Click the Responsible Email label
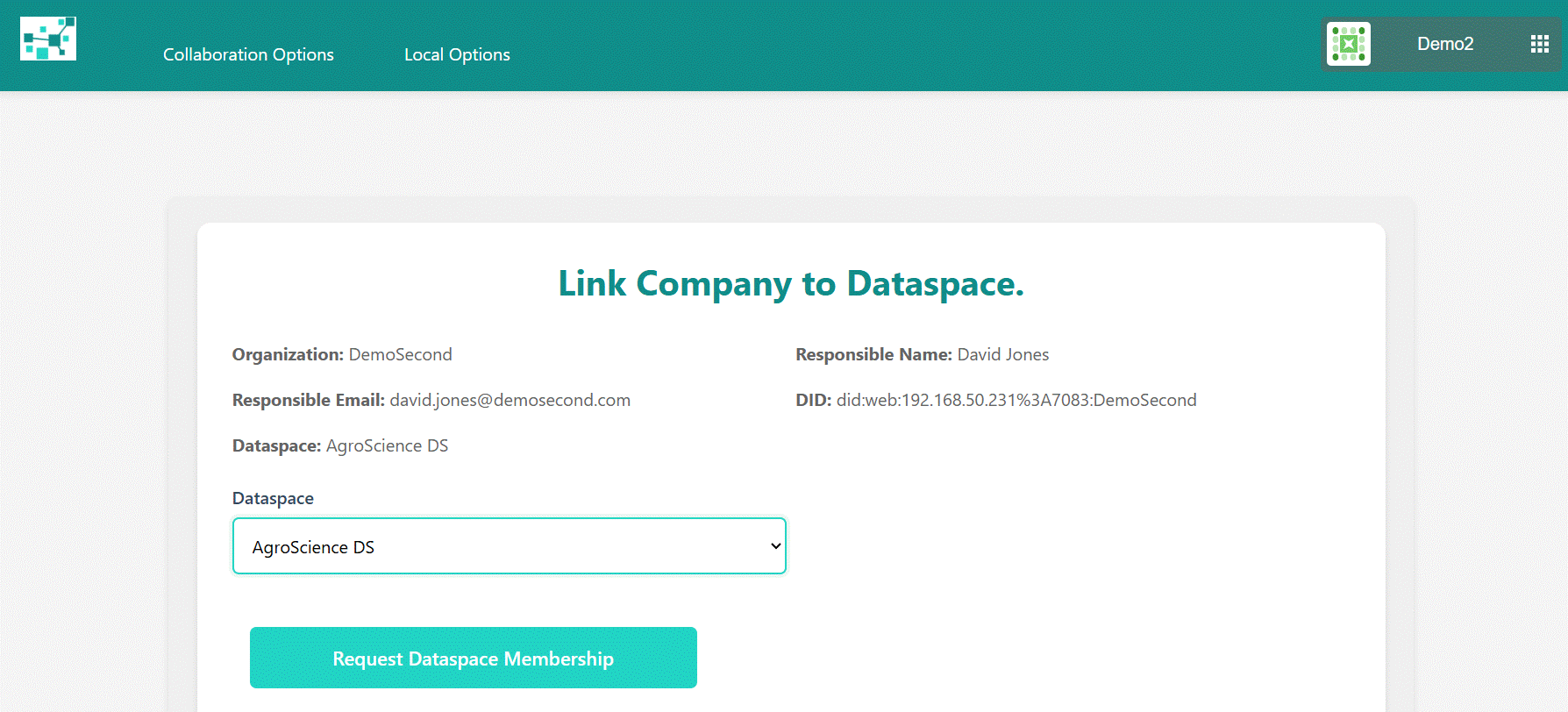Viewport: 1568px width, 712px height. pyautogui.click(x=308, y=400)
